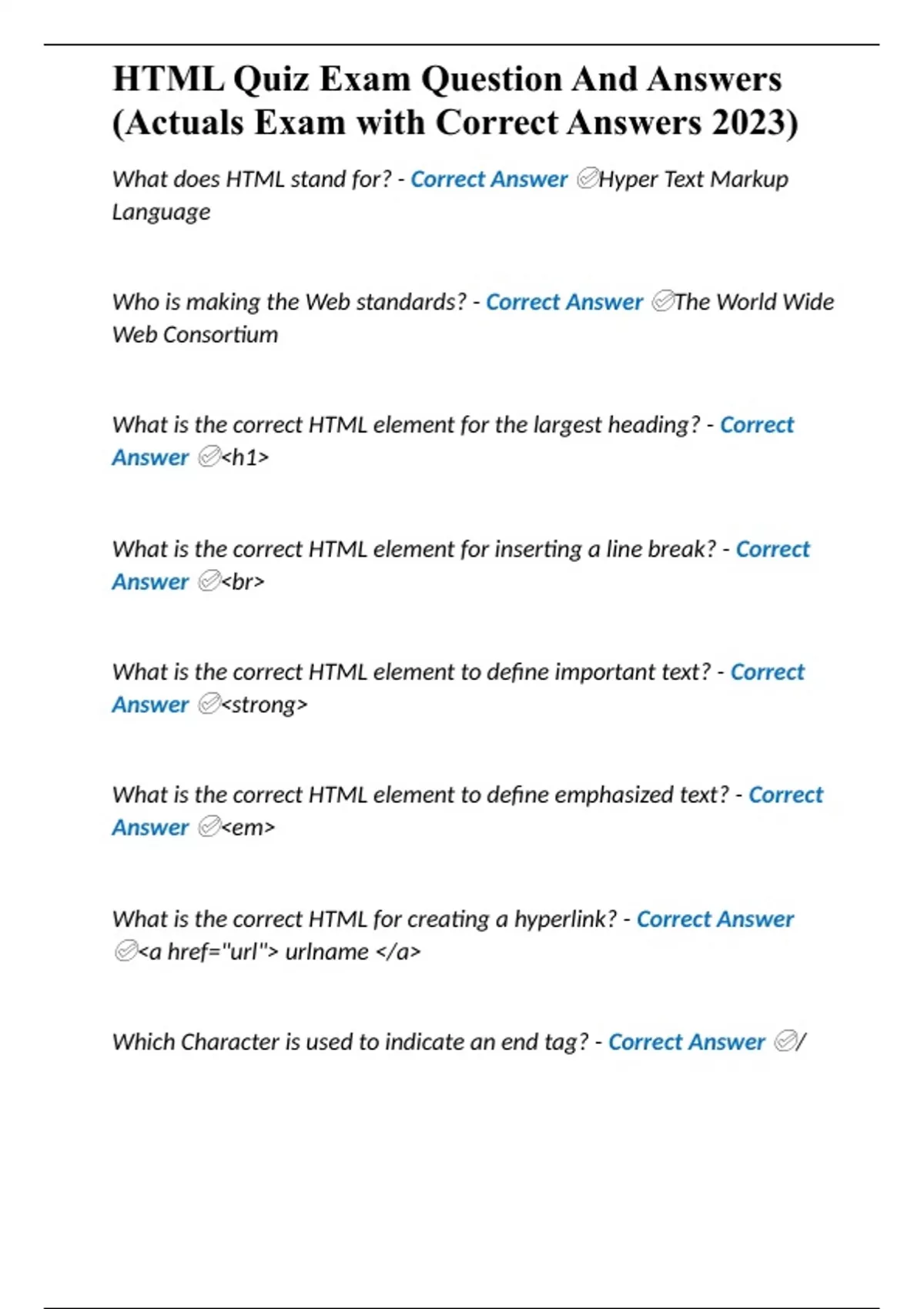Click Correct Answer label after end tag question

pyautogui.click(x=686, y=1042)
